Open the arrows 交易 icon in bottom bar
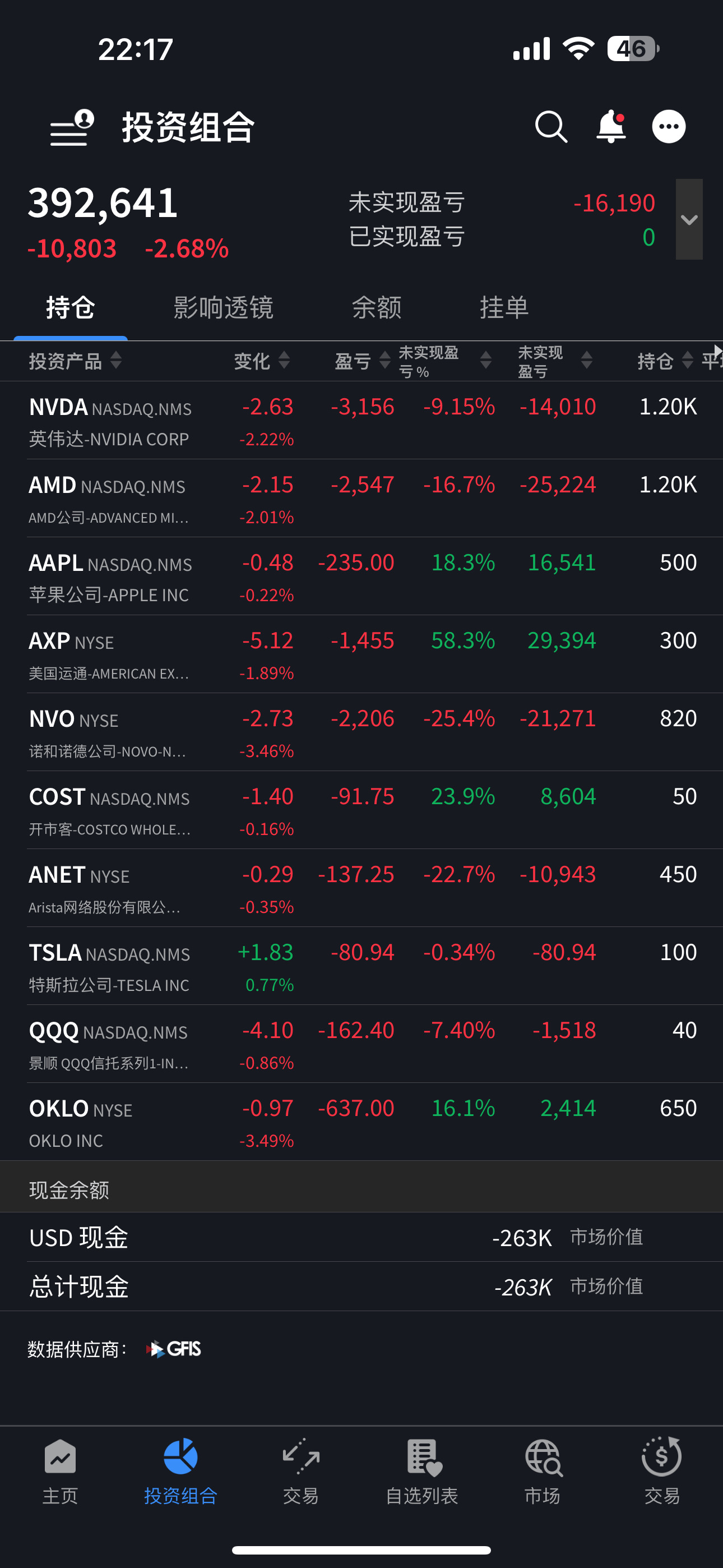The height and width of the screenshot is (1568, 723). coord(300,1470)
